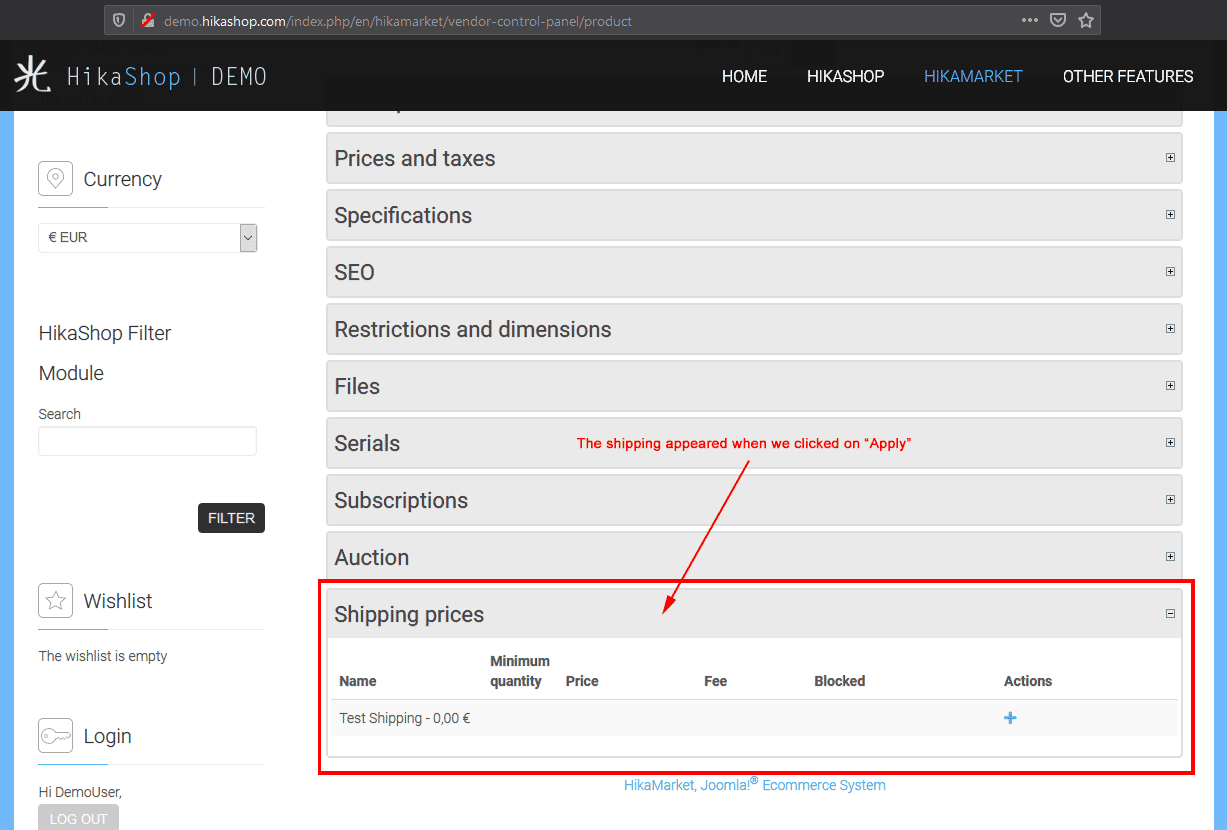The image size is (1227, 830).
Task: Click the Currency location pin icon
Action: [56, 179]
